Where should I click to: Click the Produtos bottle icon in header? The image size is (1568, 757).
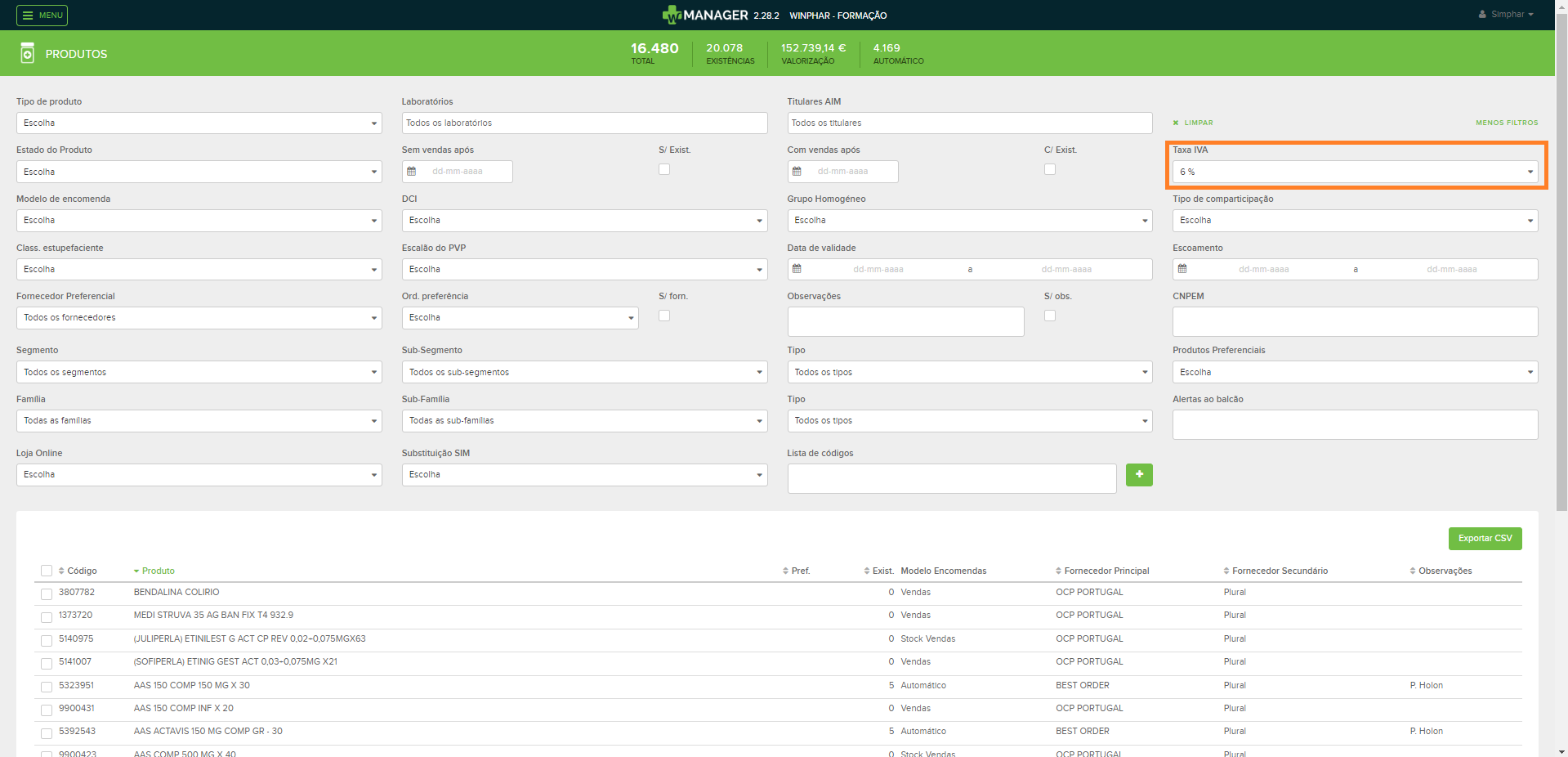[27, 53]
